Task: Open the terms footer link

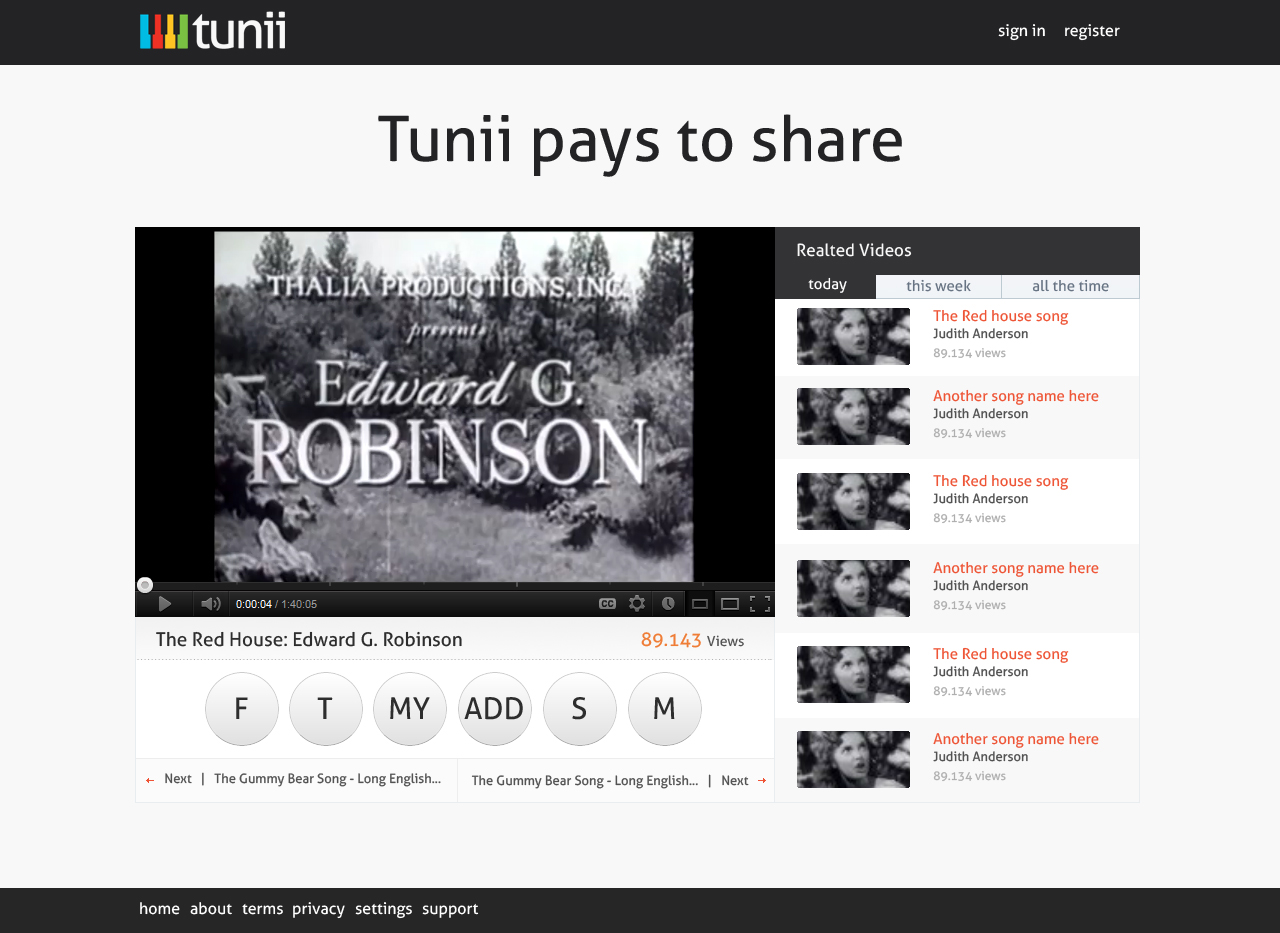Action: tap(262, 909)
